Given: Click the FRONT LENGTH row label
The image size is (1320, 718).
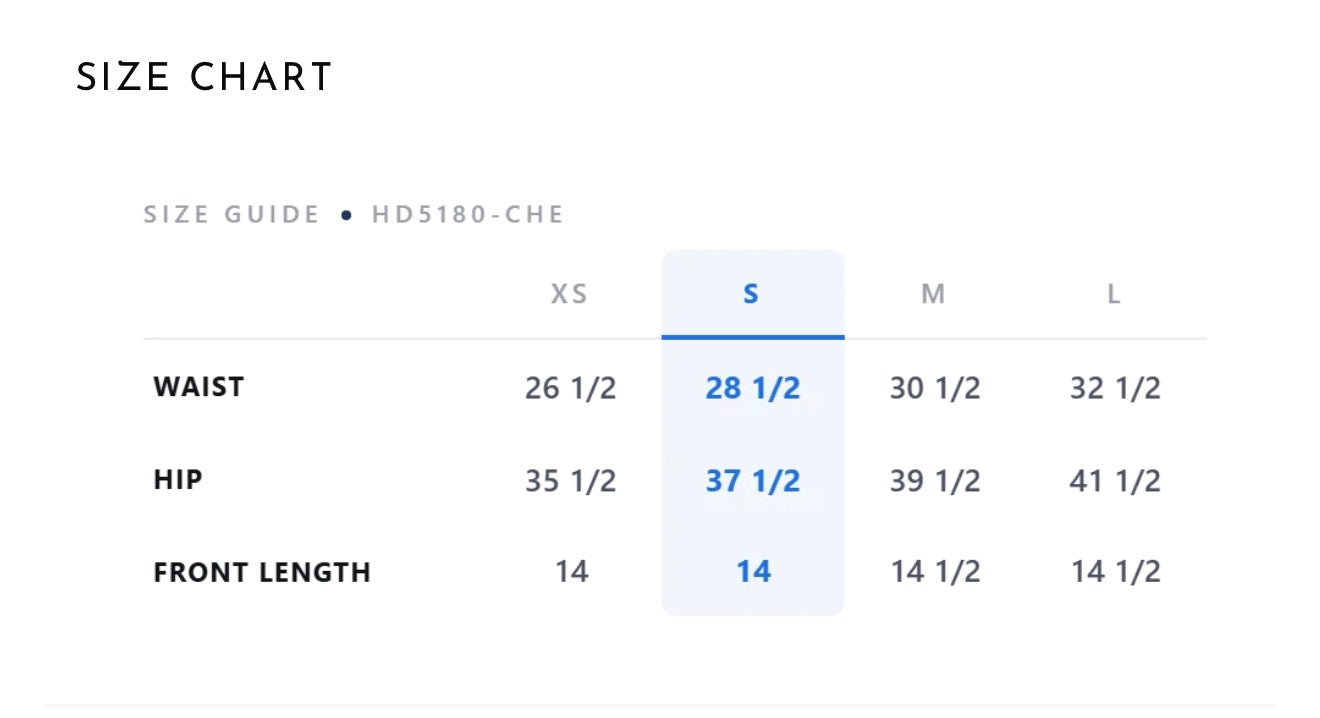Looking at the screenshot, I should [x=262, y=573].
